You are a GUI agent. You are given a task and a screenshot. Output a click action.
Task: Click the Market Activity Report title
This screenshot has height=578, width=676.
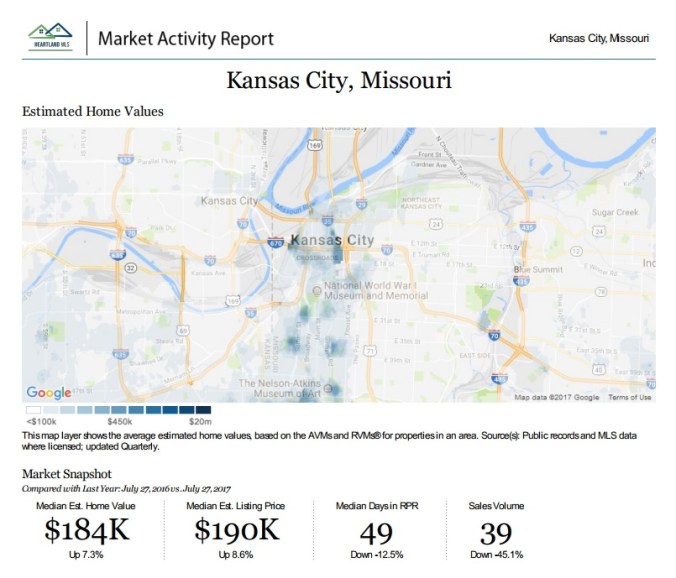pyautogui.click(x=186, y=39)
